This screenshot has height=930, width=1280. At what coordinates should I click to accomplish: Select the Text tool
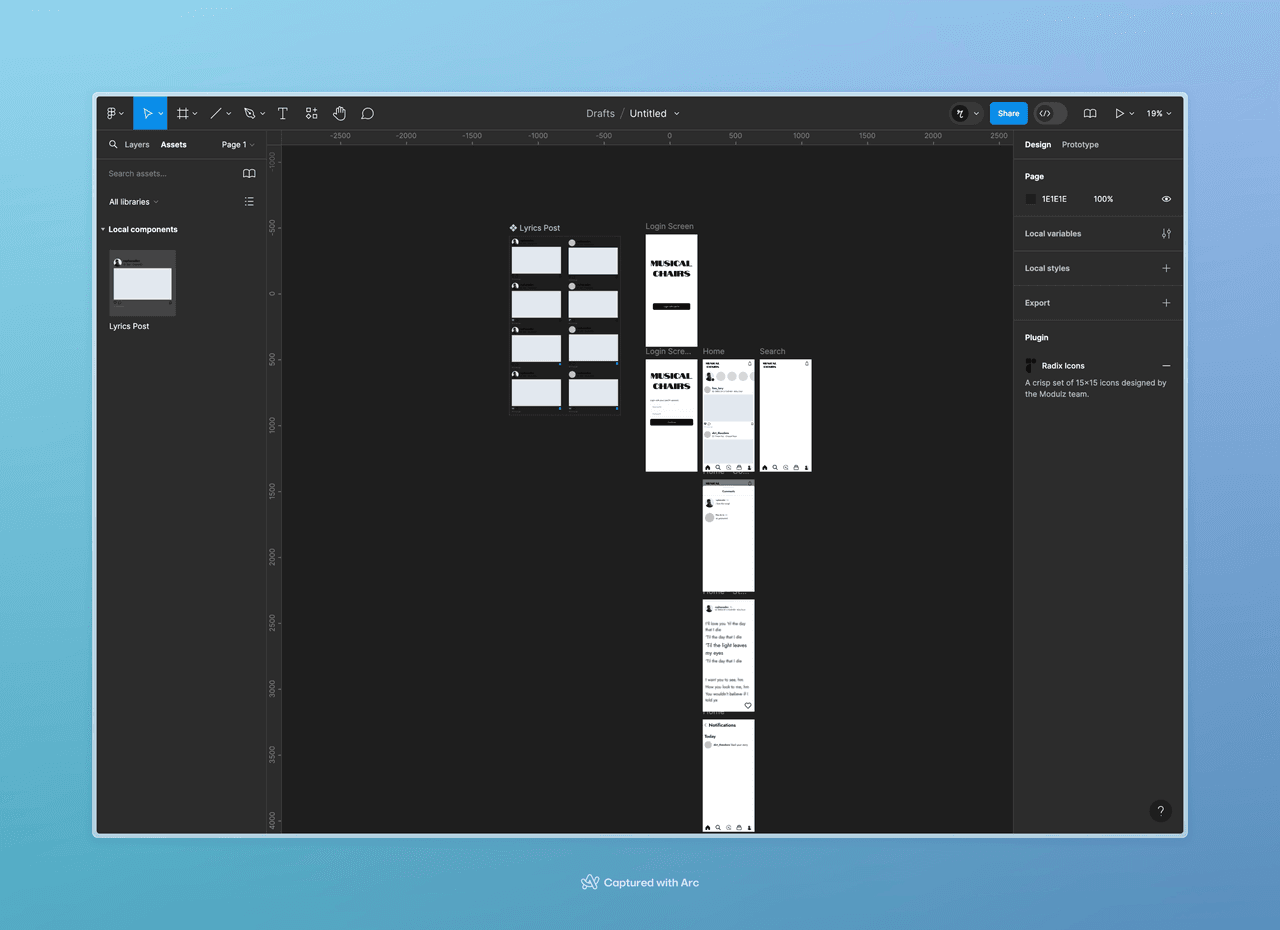click(283, 114)
